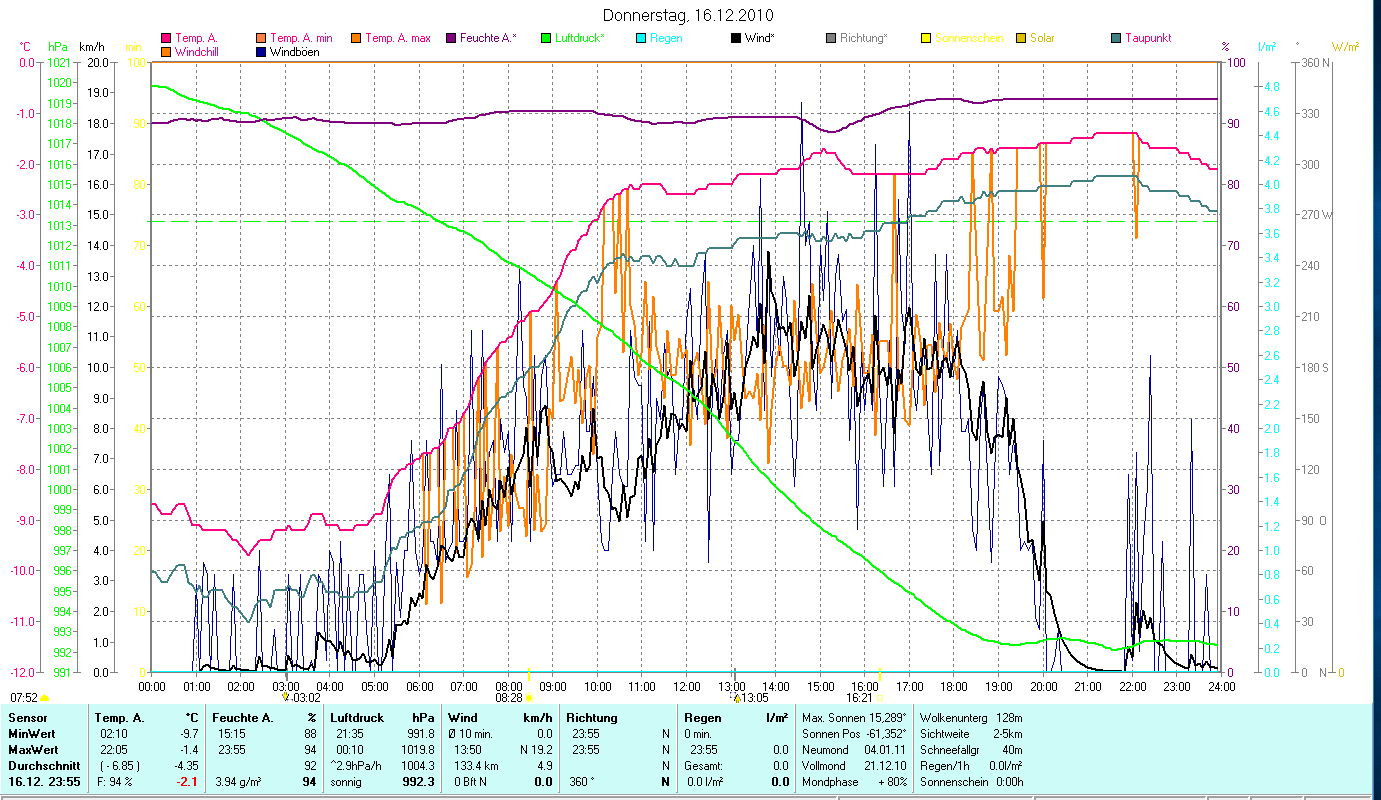Toggle the Solar series label

point(1041,39)
